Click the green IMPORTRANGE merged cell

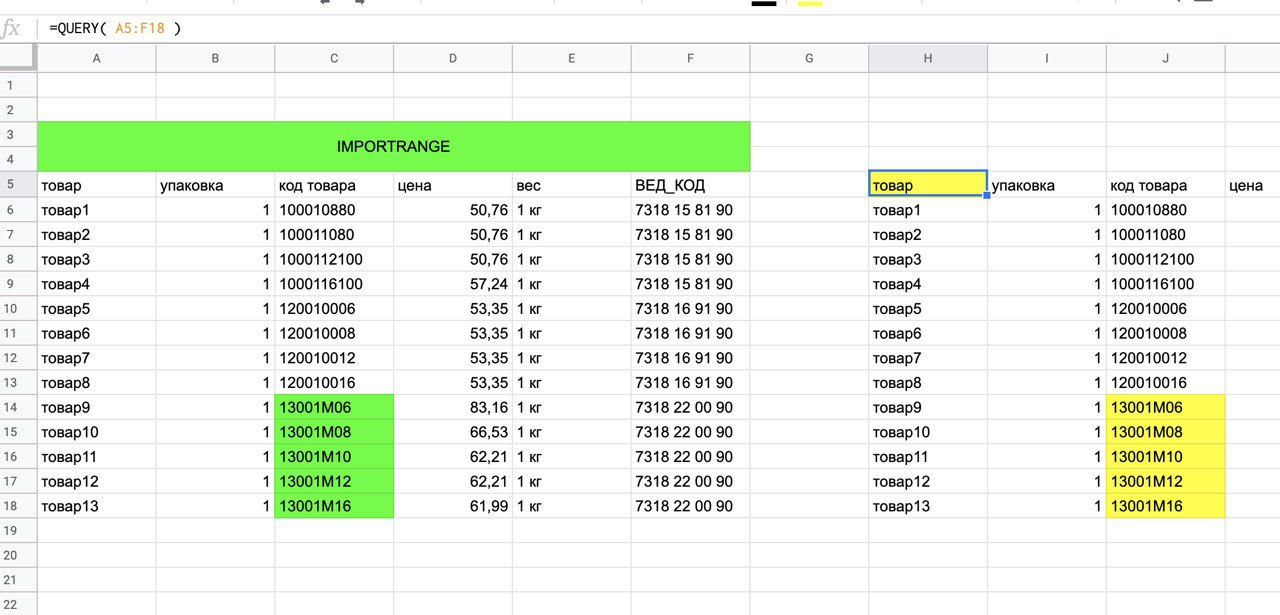click(x=393, y=147)
